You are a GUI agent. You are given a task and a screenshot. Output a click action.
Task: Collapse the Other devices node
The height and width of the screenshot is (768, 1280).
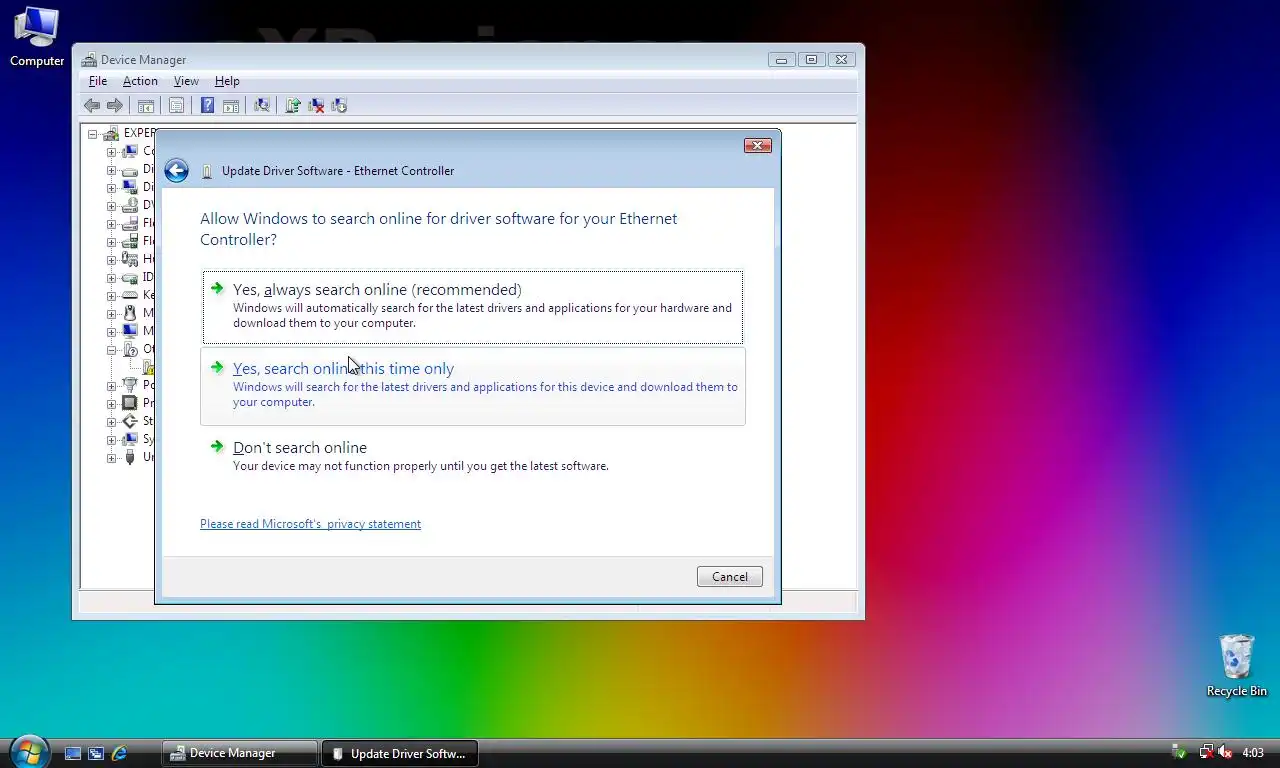click(x=111, y=350)
